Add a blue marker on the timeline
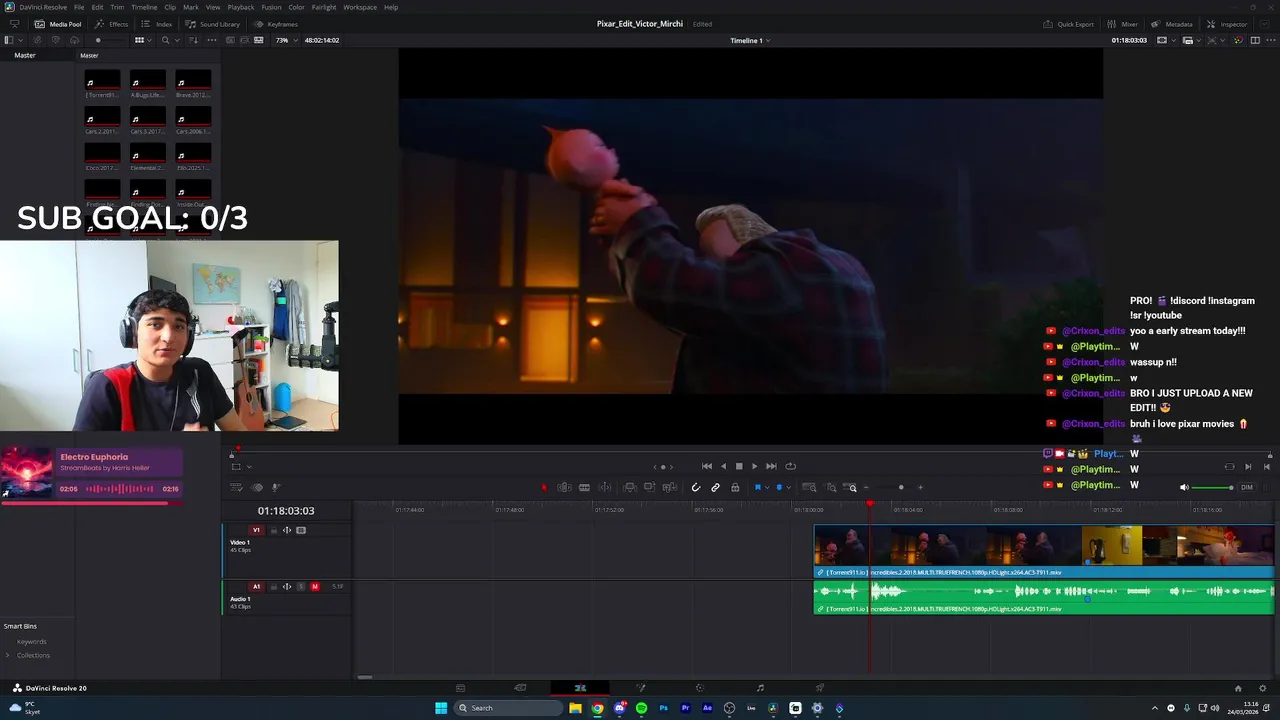Viewport: 1280px width, 720px height. [779, 487]
